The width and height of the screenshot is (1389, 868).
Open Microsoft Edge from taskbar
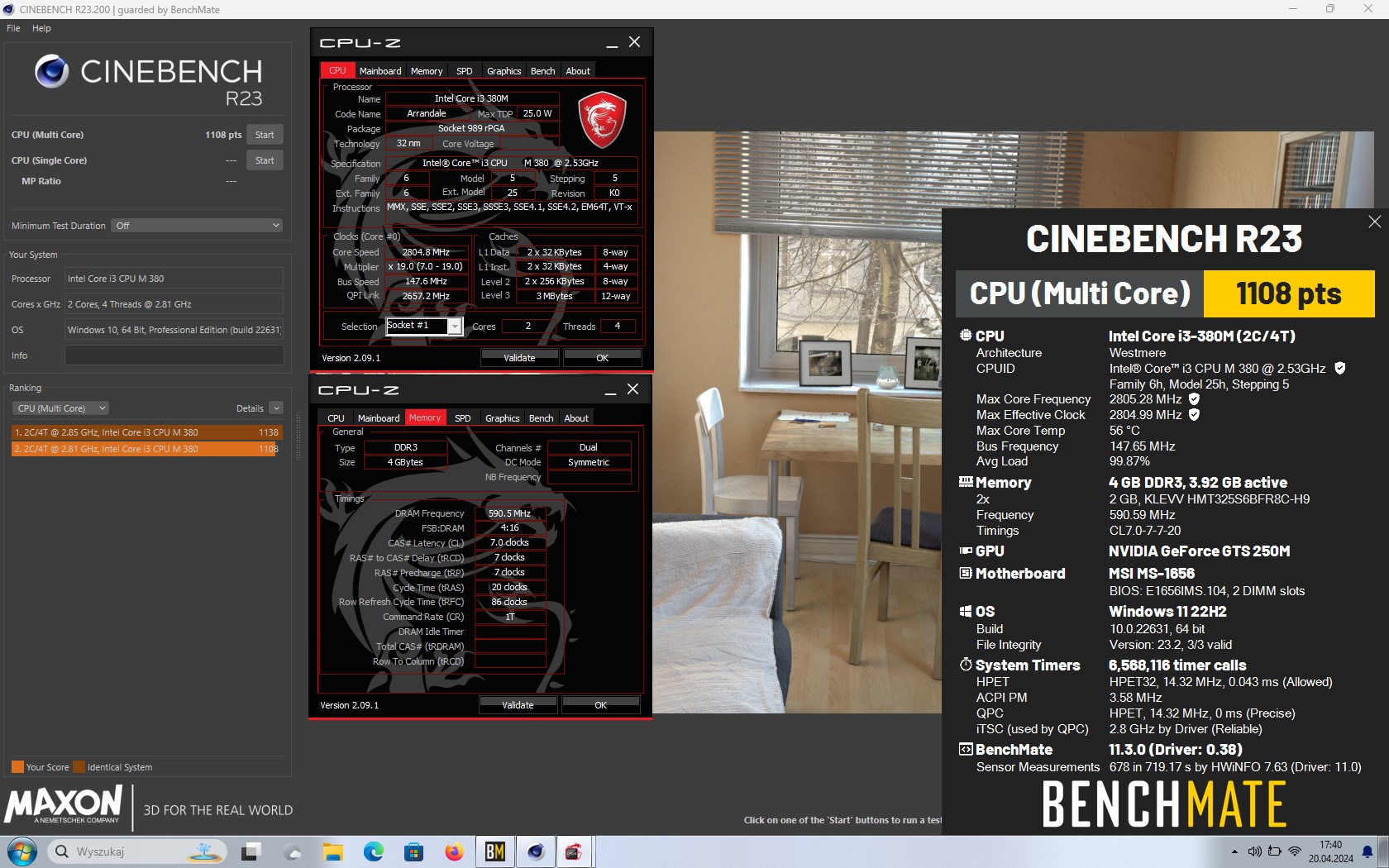pos(373,851)
